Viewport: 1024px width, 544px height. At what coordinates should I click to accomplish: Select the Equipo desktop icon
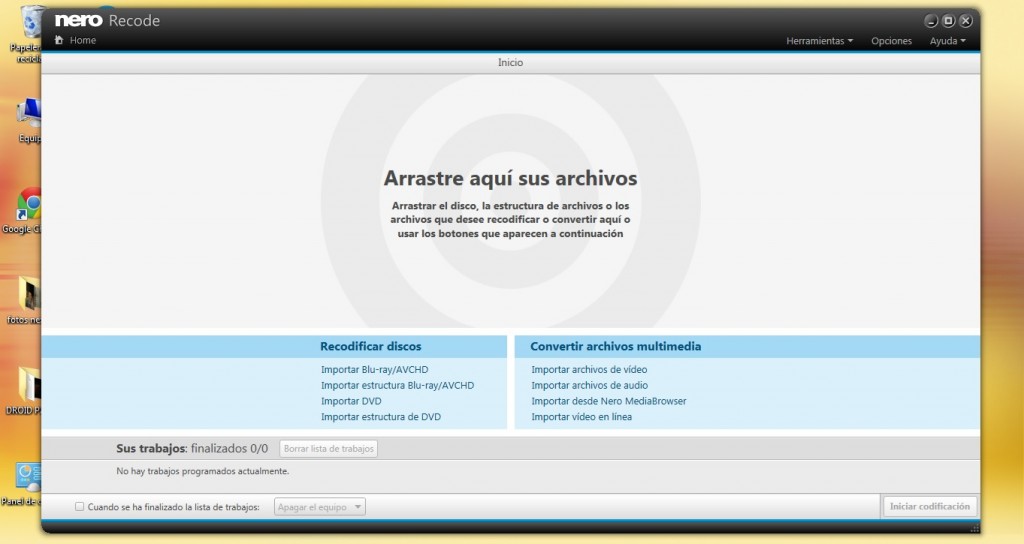30,115
